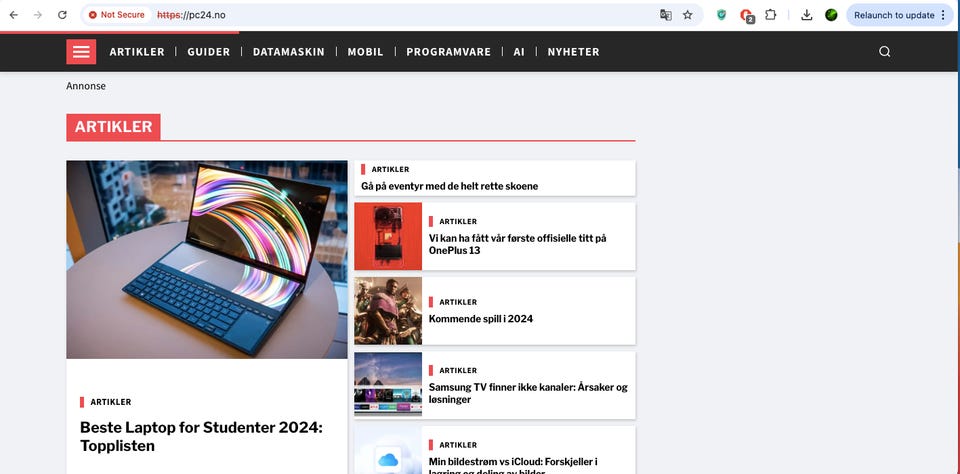The height and width of the screenshot is (474, 960).
Task: Click ARTIKLER tag above Gå på eventyr
Action: tap(390, 170)
